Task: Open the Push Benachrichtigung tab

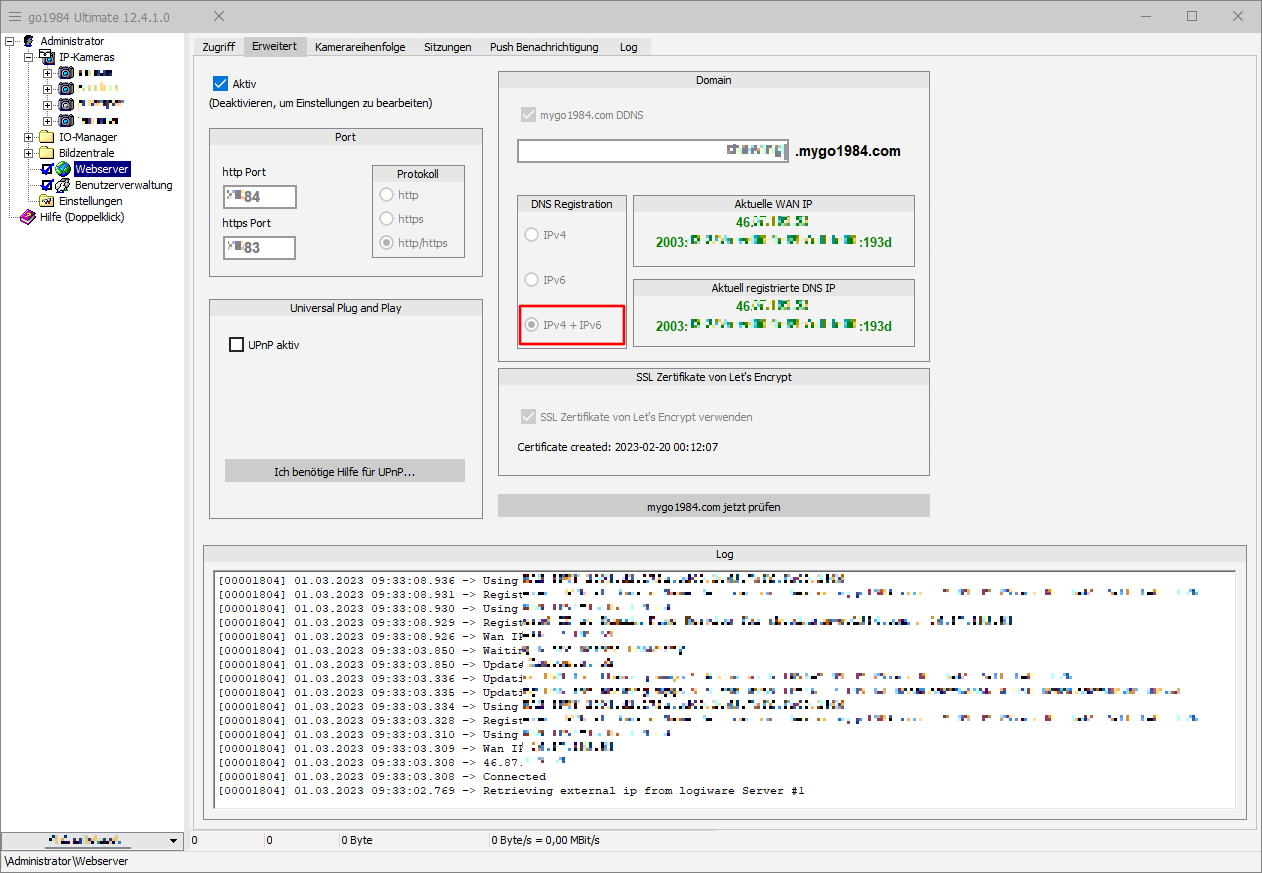Action: [543, 47]
